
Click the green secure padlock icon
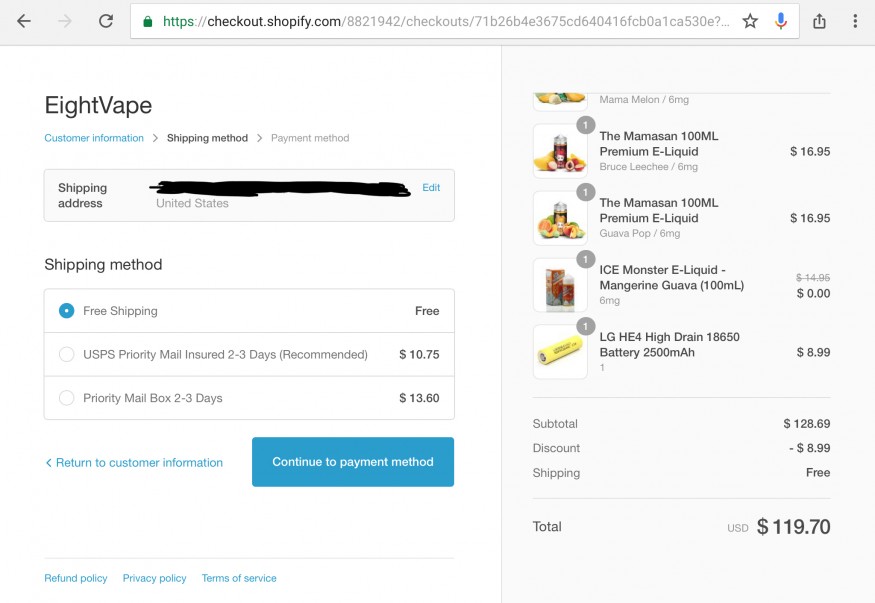click(x=147, y=22)
